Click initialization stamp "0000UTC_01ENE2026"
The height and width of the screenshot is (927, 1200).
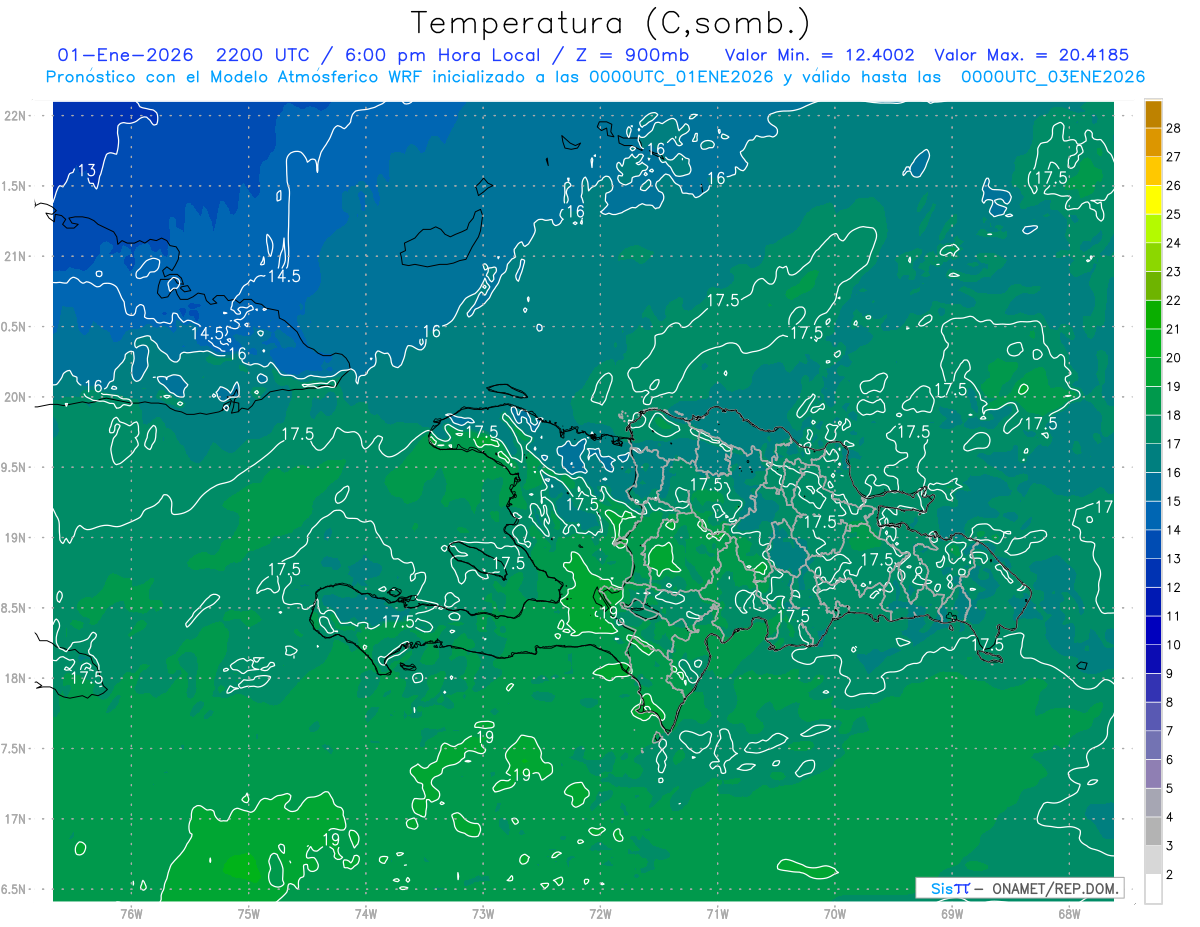(x=681, y=77)
